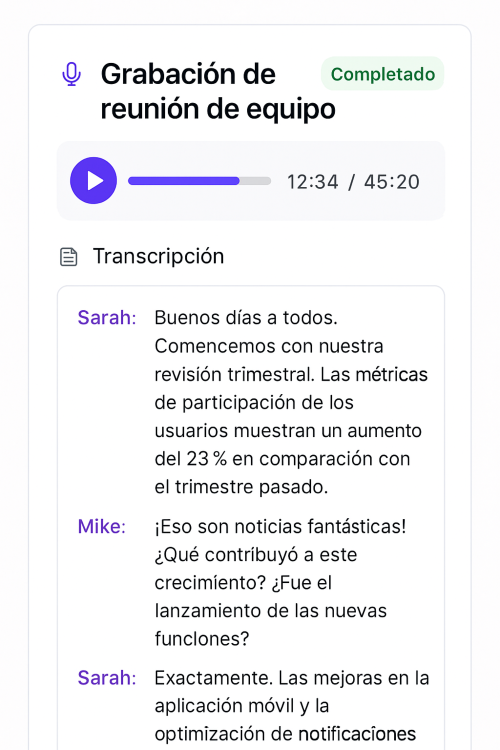Image resolution: width=500 pixels, height=750 pixels.
Task: Click the line 'lanzamiento de las nuevas'
Action: [x=271, y=611]
